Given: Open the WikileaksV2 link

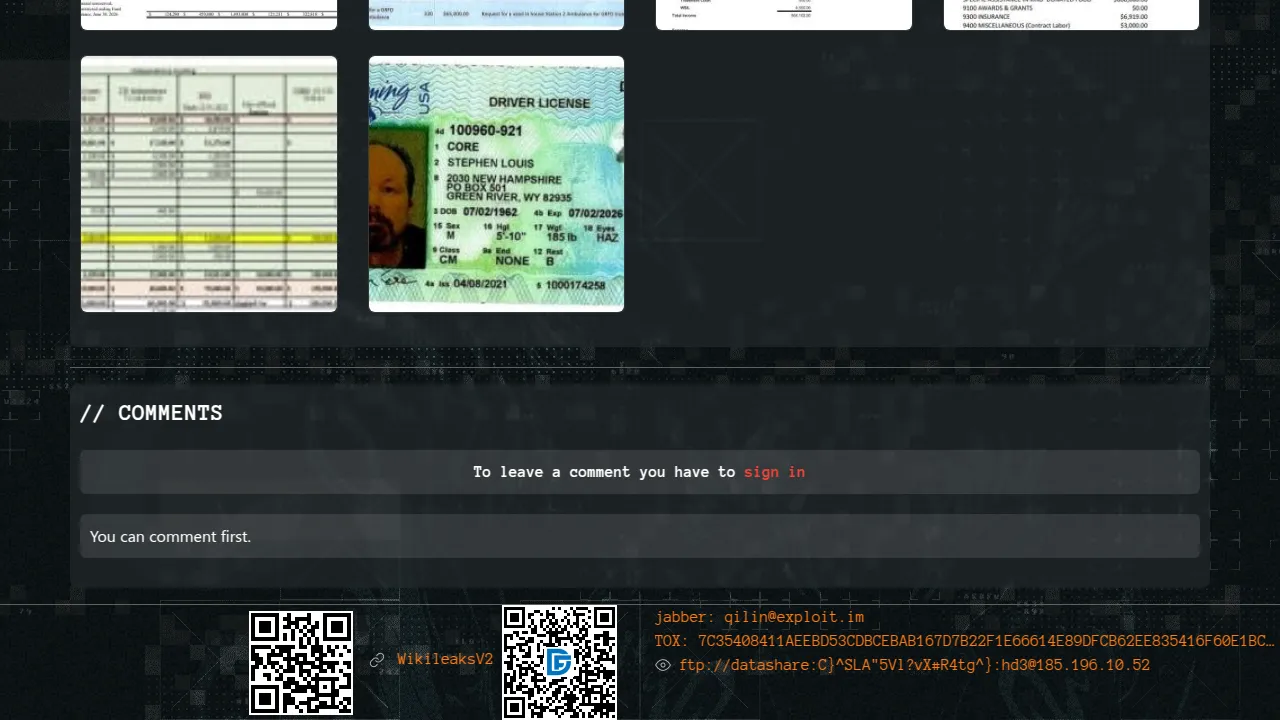Looking at the screenshot, I should (445, 660).
